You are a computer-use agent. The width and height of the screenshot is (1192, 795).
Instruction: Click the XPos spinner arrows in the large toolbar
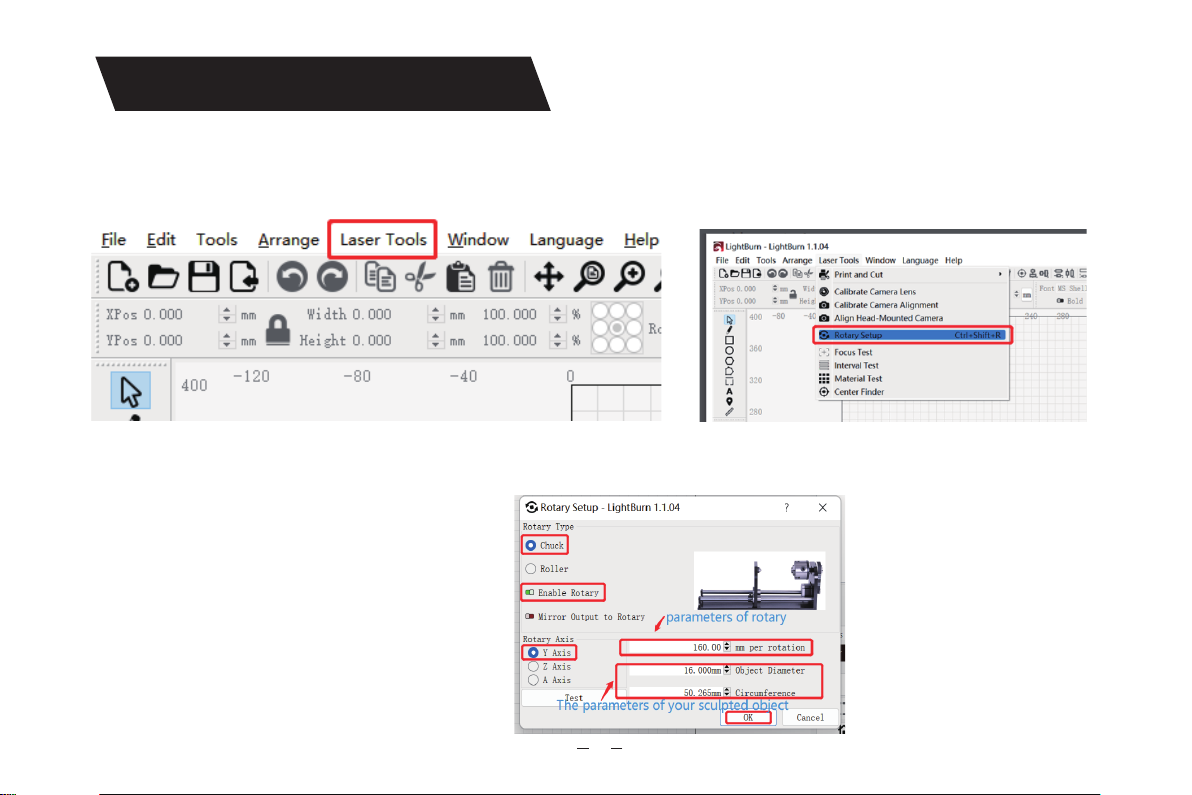[227, 315]
